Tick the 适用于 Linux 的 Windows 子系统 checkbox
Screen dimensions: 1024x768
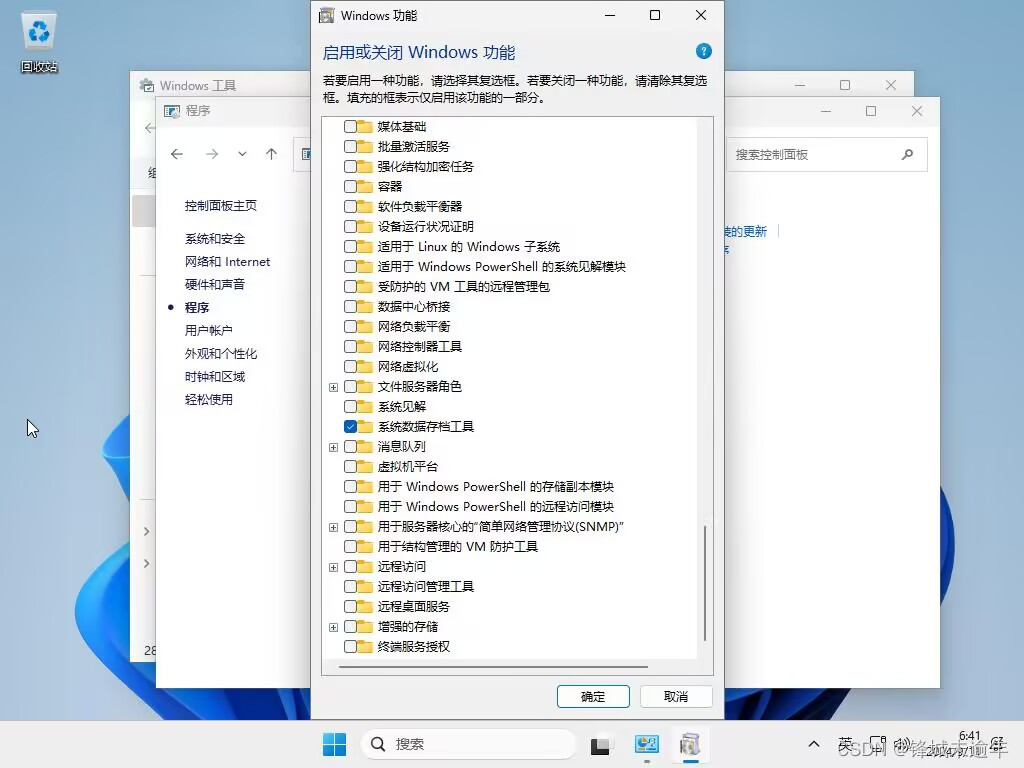pos(350,247)
